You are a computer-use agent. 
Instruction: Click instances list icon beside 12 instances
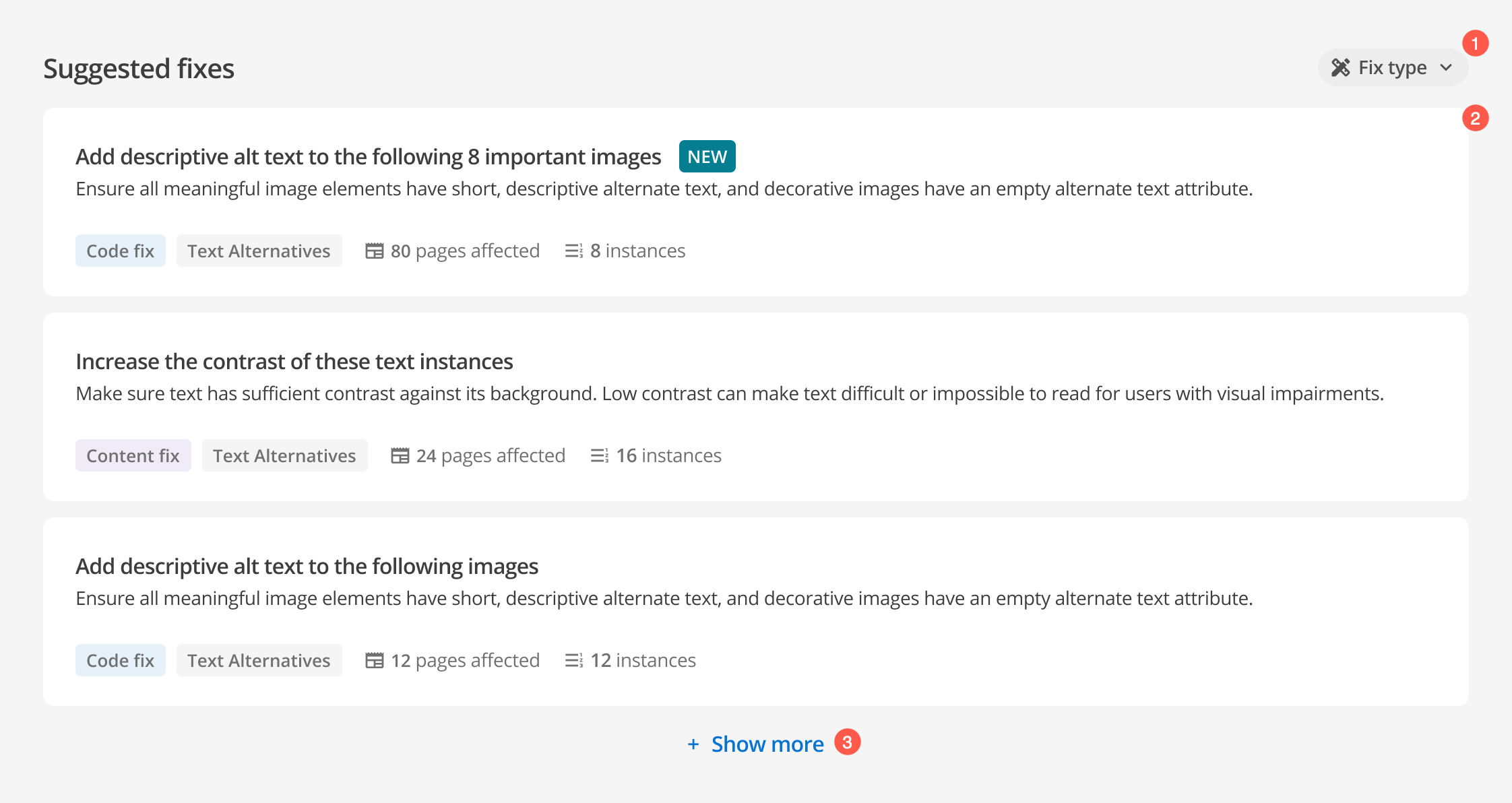pyautogui.click(x=574, y=660)
